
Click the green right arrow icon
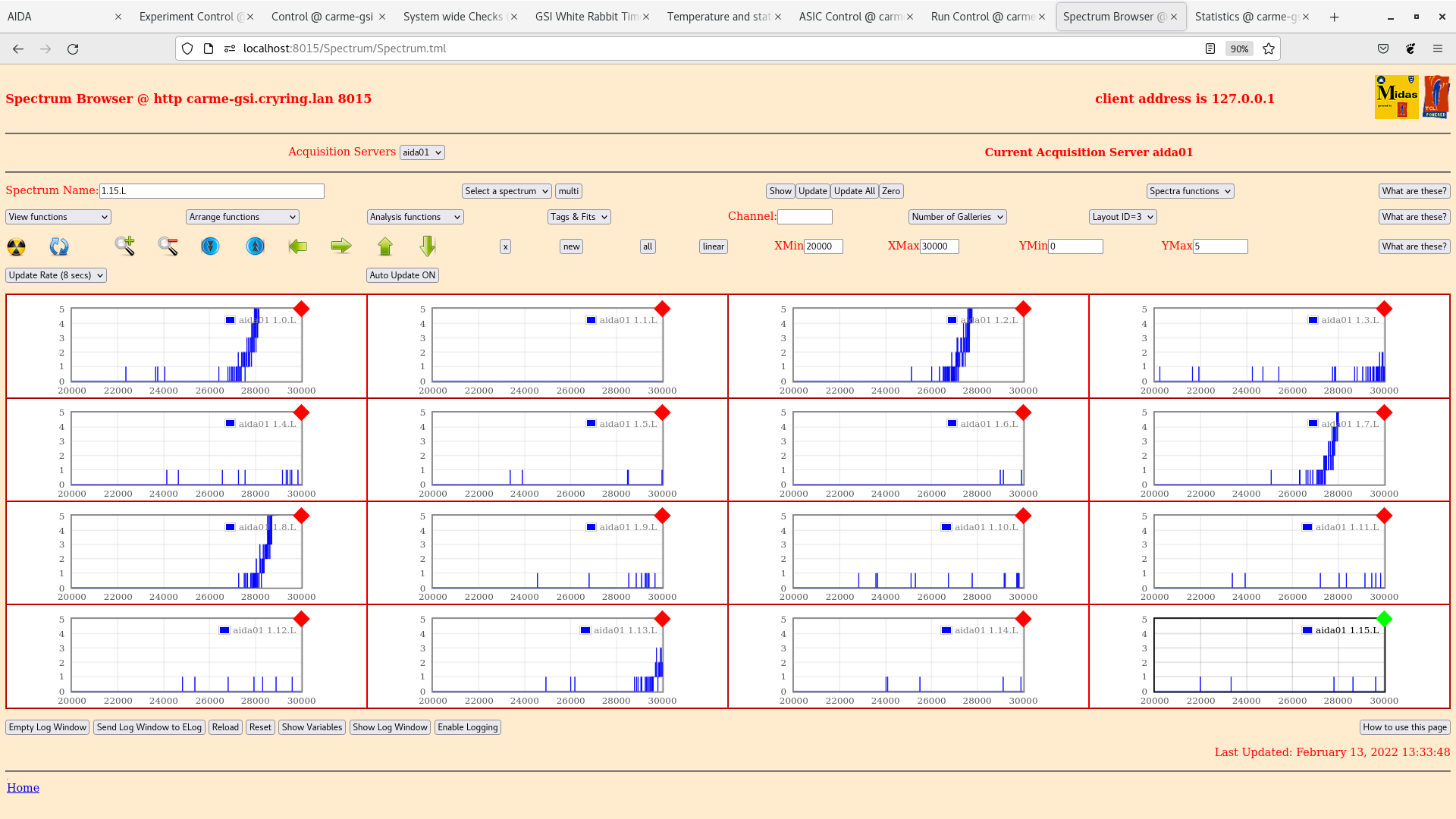pos(341,246)
